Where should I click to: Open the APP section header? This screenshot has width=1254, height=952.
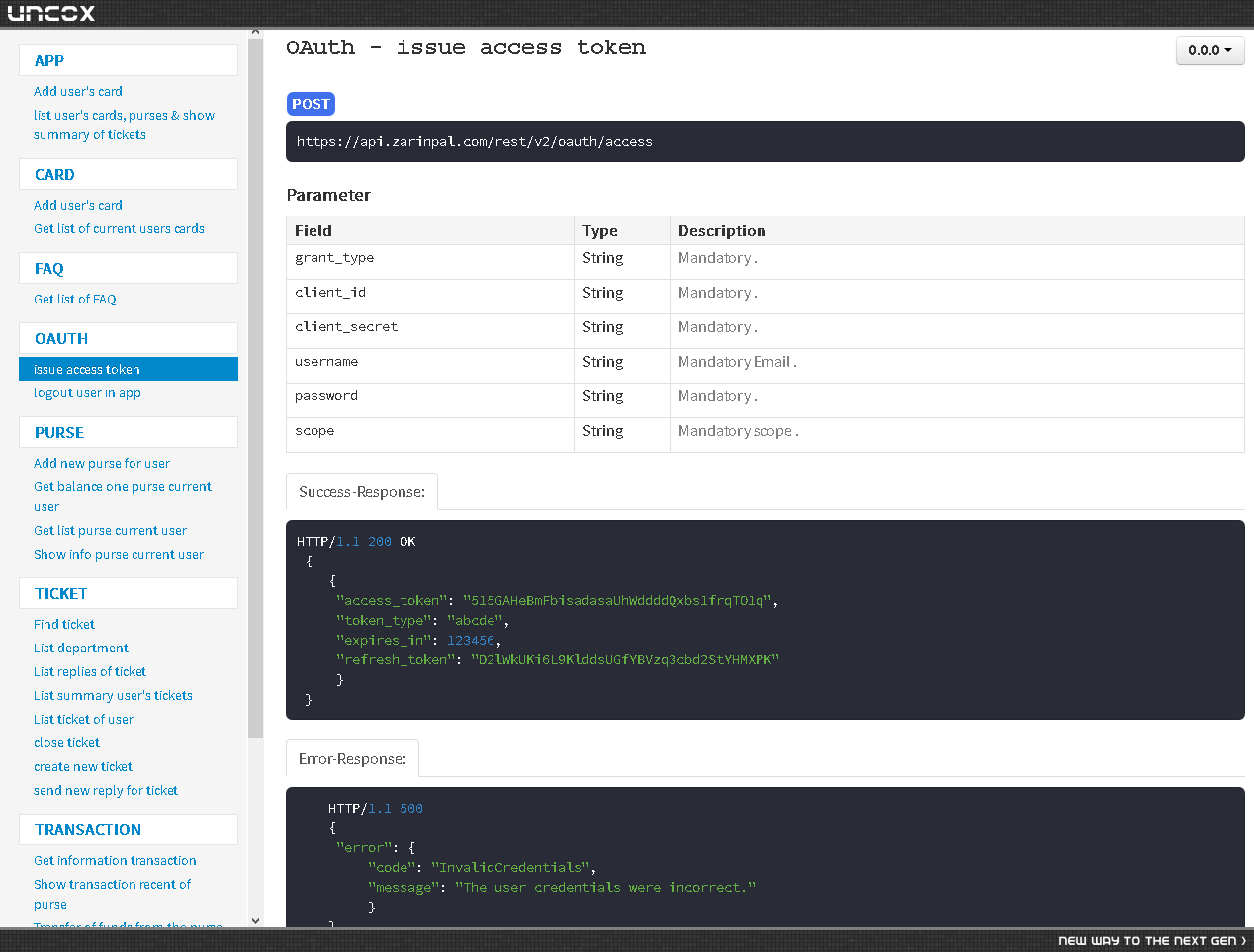(x=129, y=60)
